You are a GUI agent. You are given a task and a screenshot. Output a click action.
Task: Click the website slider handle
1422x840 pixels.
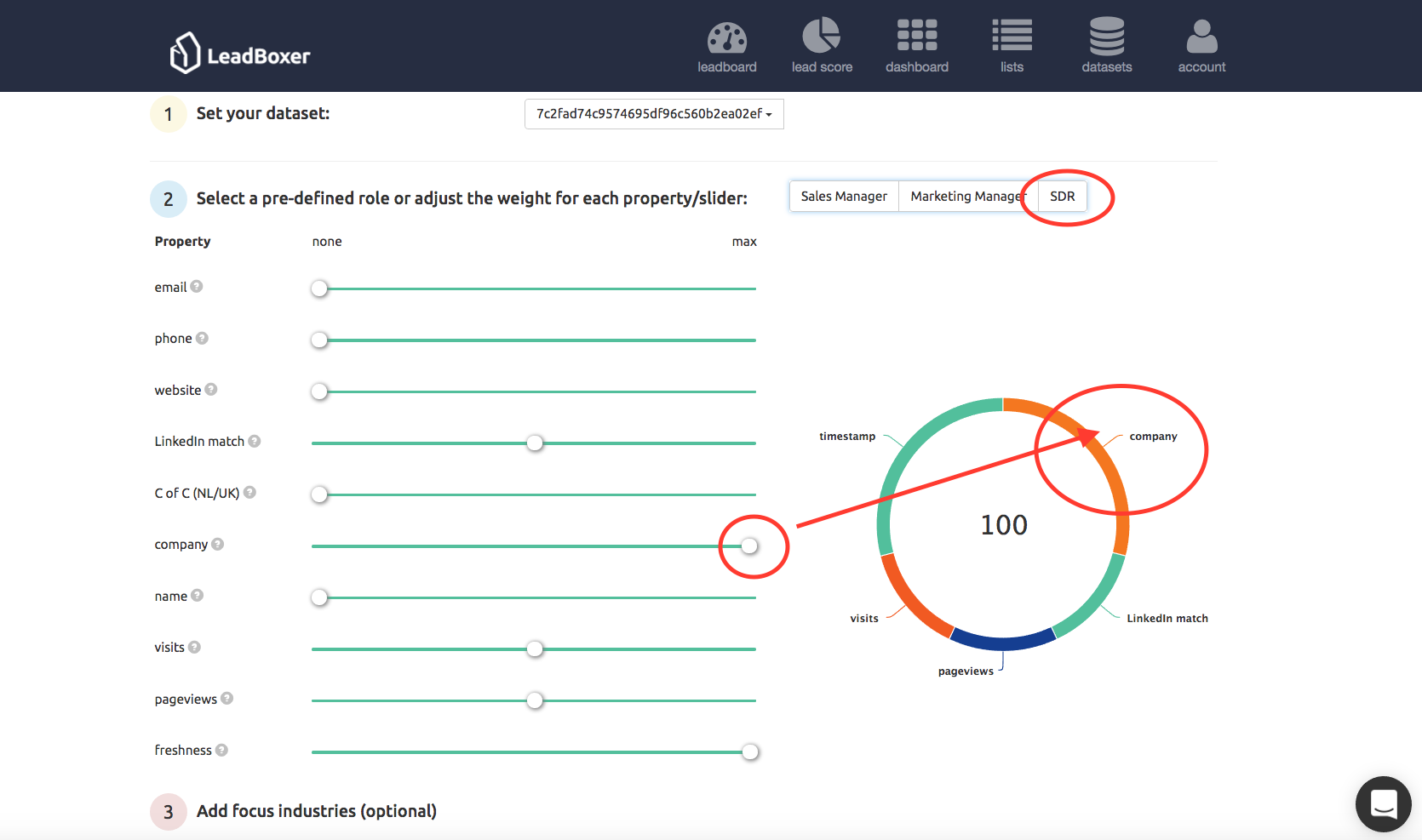pos(319,391)
